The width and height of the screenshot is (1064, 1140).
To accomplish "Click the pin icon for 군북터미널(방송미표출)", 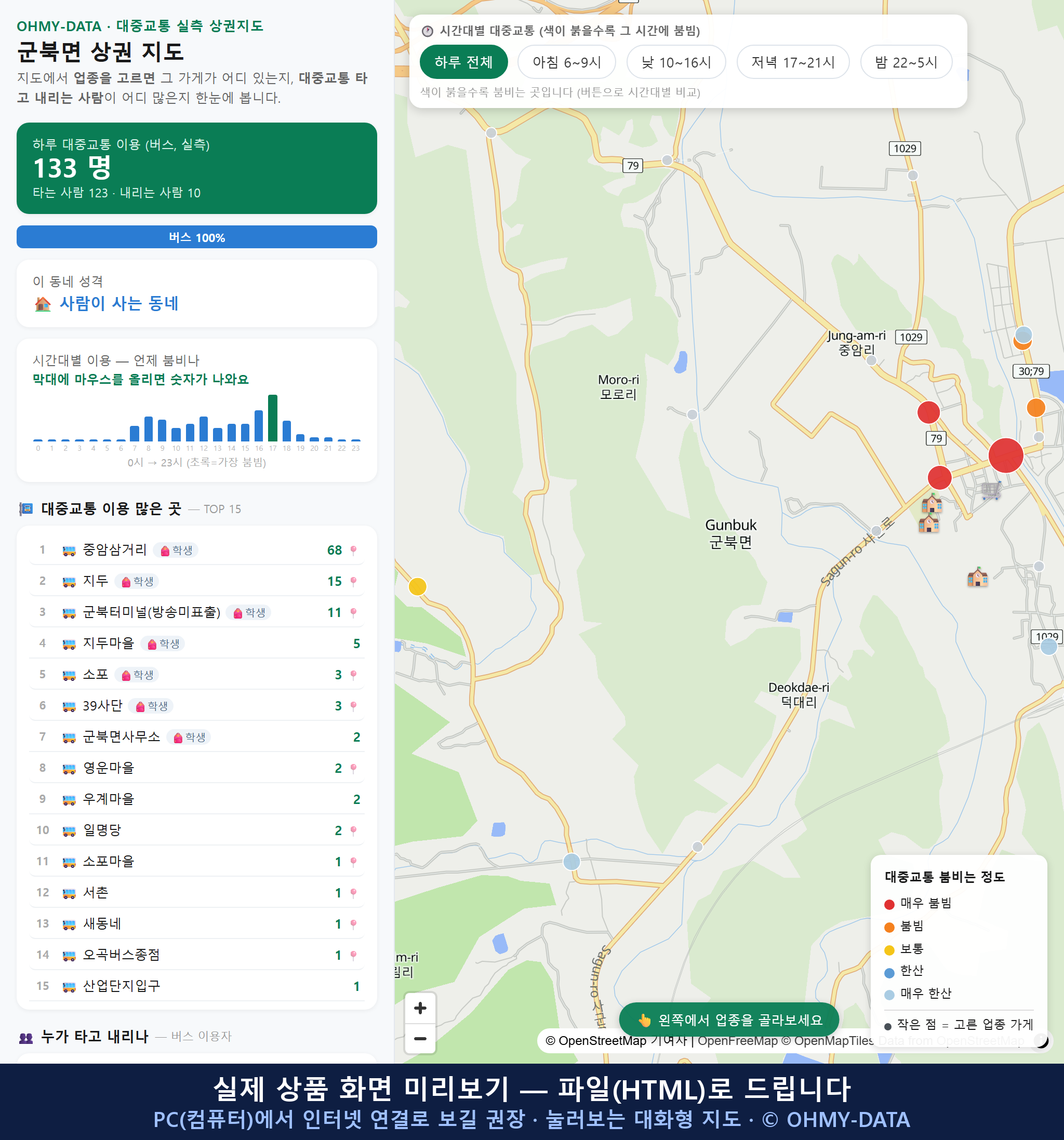I will [x=353, y=612].
